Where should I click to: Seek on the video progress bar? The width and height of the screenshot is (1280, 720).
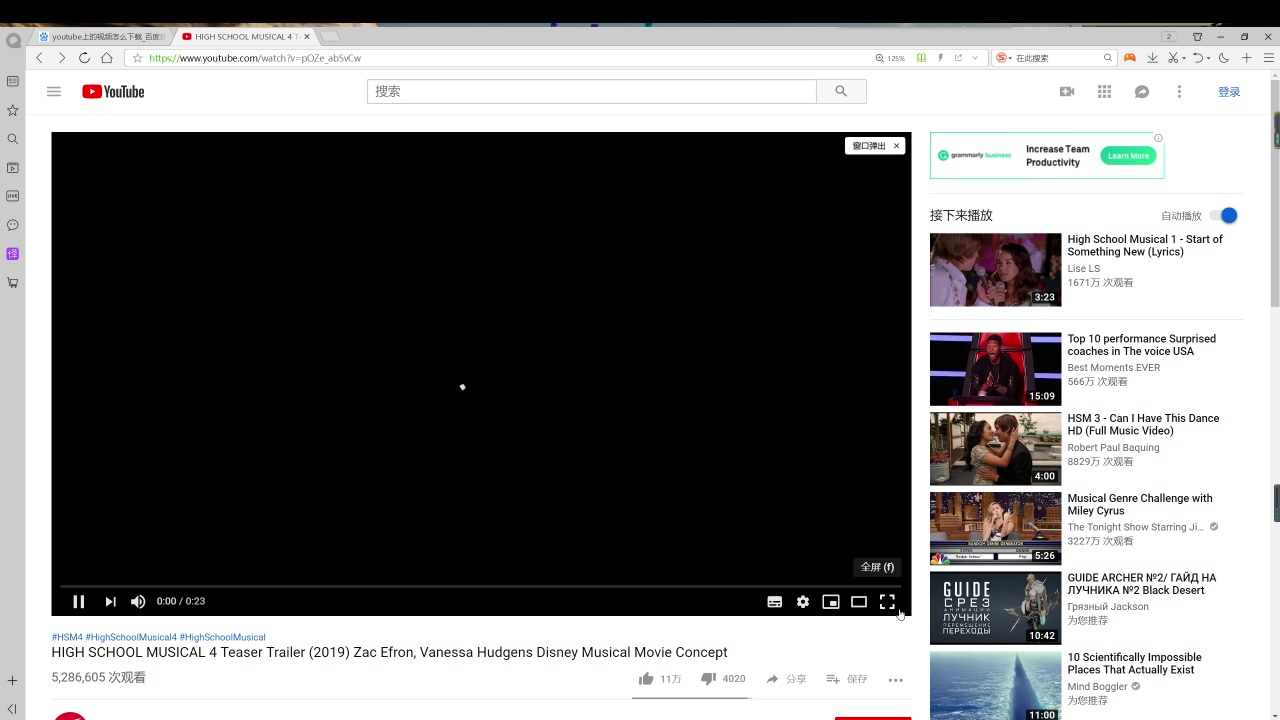tap(481, 586)
